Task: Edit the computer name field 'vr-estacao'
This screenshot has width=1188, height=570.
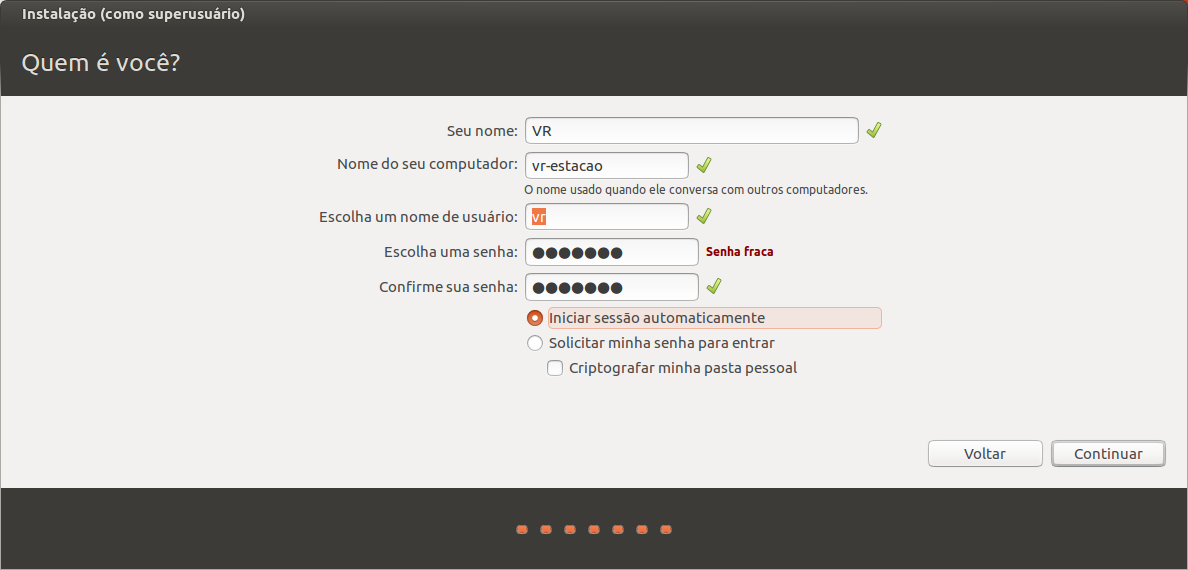Action: pyautogui.click(x=607, y=165)
